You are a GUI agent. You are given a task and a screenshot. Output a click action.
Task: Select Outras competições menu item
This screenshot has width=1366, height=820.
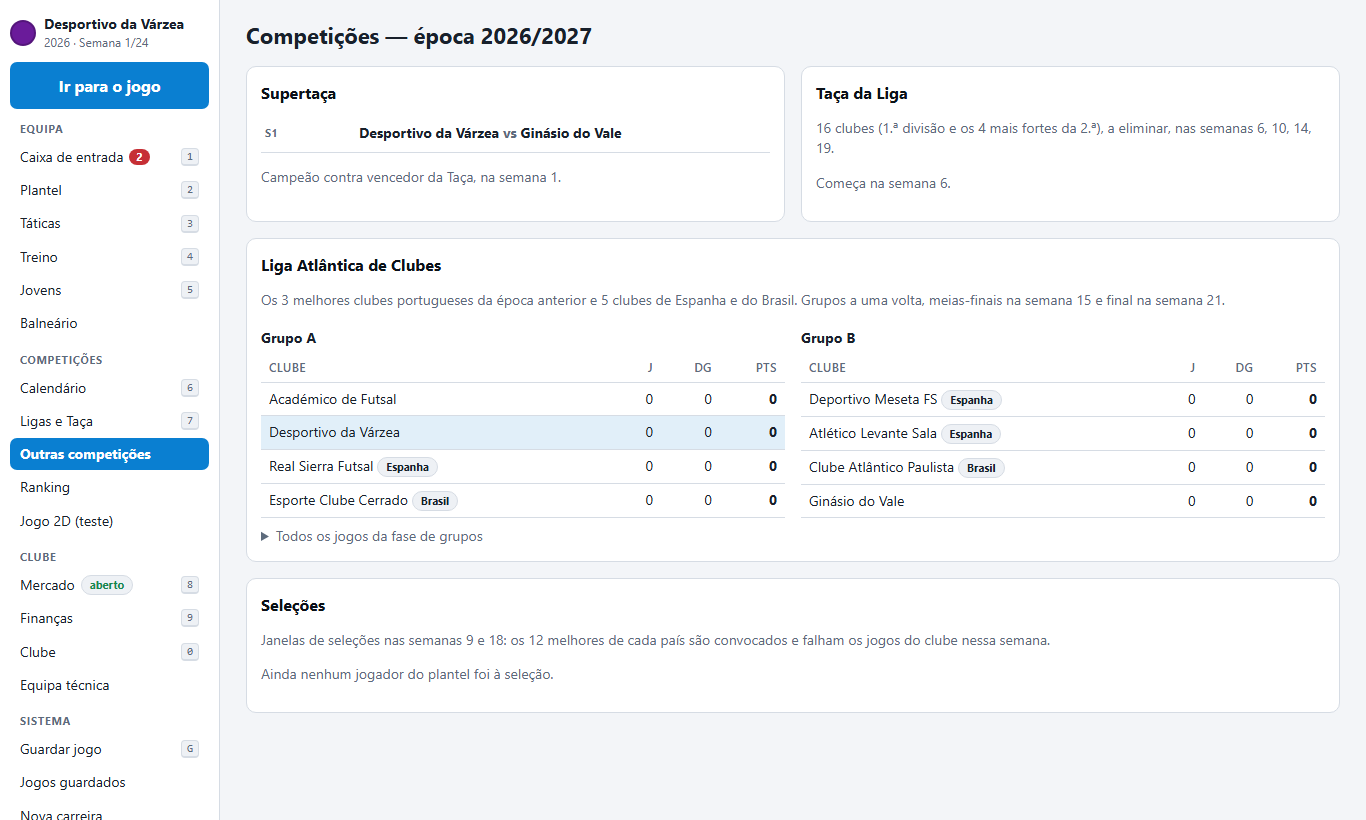coord(109,454)
